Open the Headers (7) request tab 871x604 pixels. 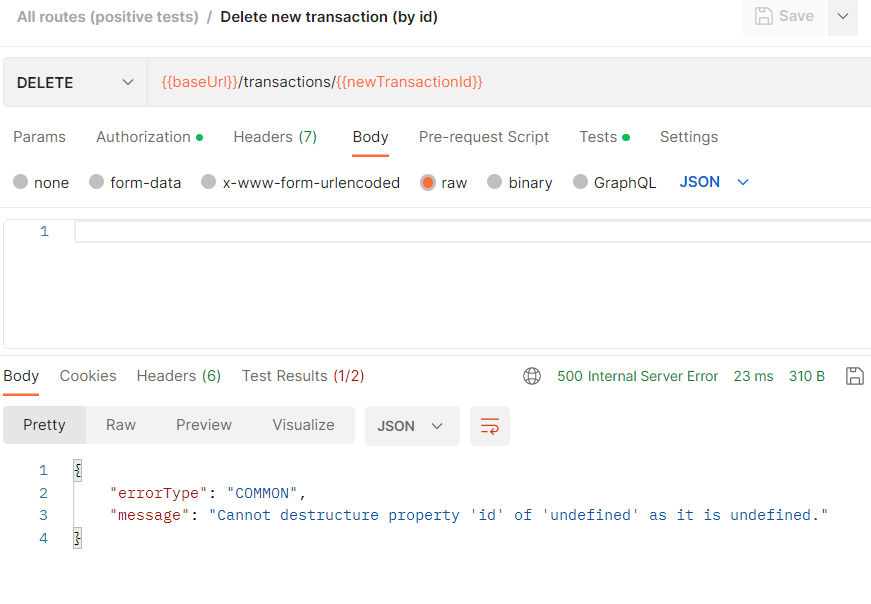275,137
